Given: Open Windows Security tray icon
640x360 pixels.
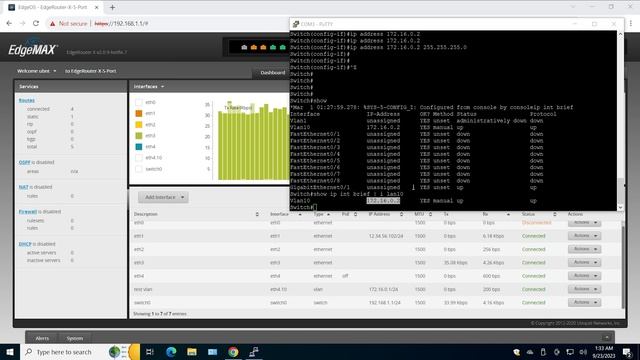Looking at the screenshot, I should coord(516,352).
